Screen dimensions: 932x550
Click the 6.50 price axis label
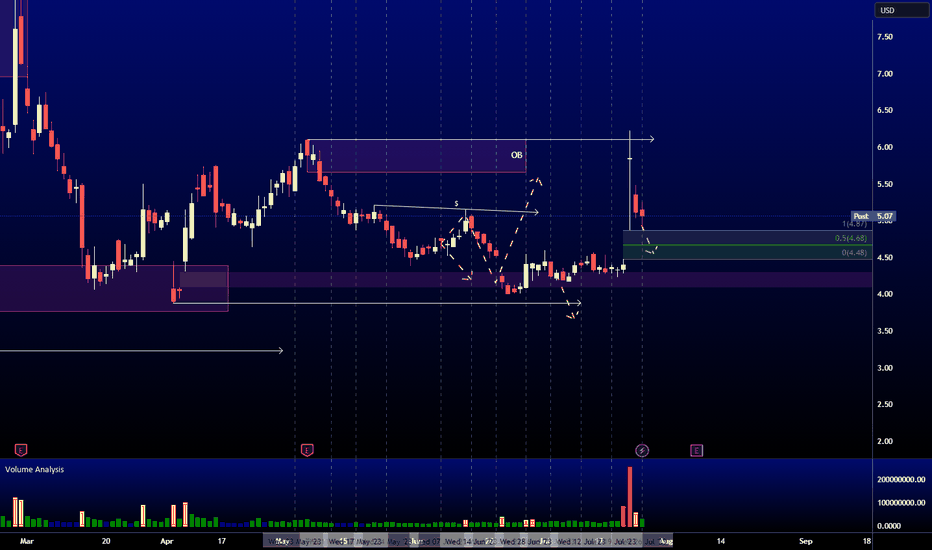[885, 110]
